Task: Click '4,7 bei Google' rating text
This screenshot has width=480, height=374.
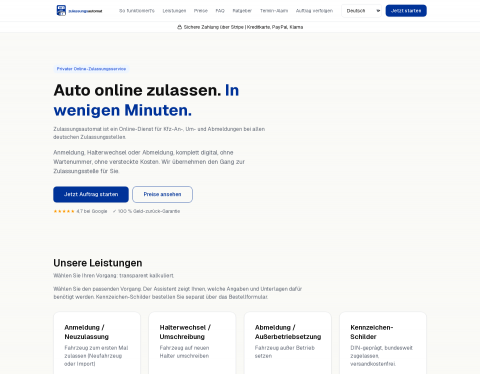Action: tap(92, 211)
